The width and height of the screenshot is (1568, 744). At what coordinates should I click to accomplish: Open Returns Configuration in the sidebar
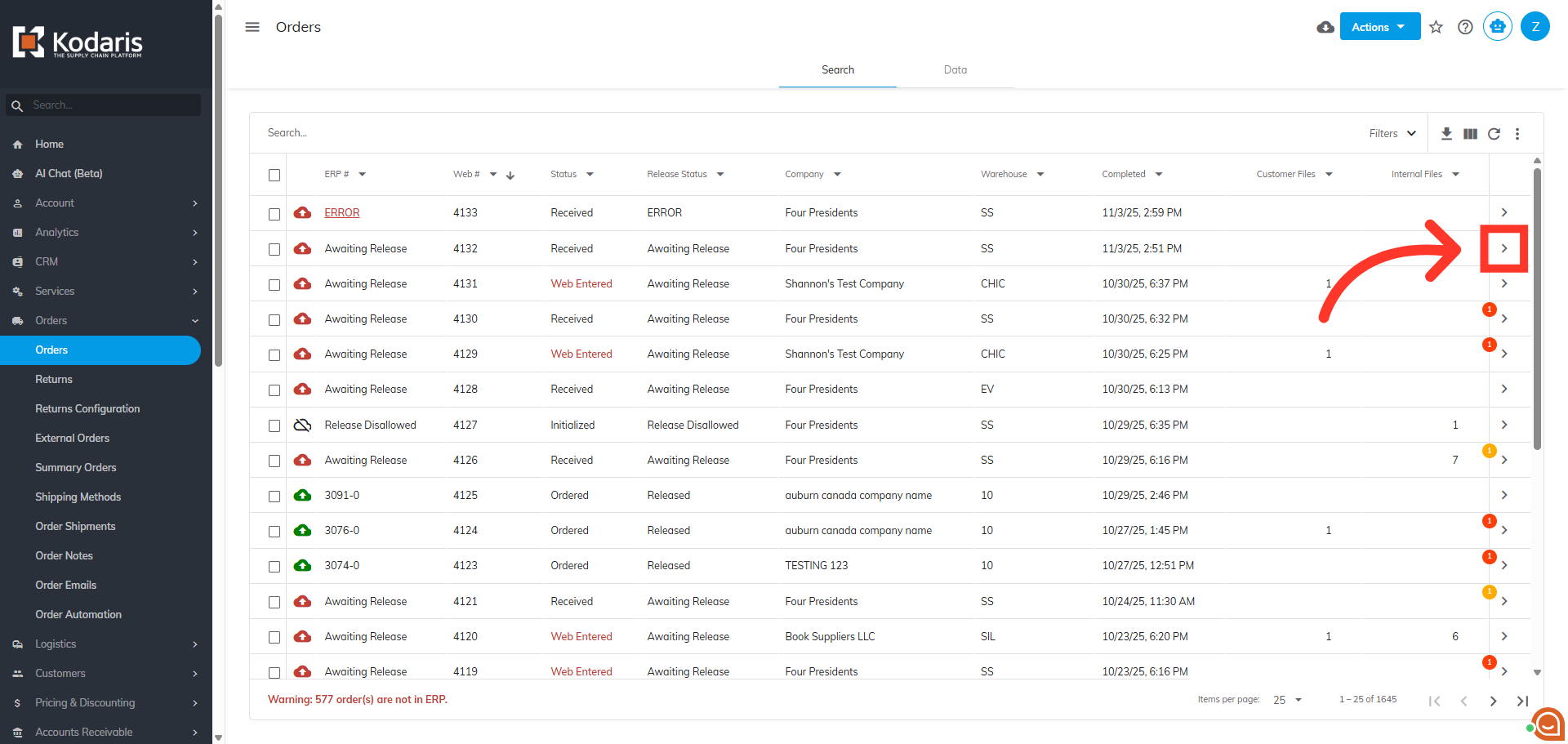point(87,409)
